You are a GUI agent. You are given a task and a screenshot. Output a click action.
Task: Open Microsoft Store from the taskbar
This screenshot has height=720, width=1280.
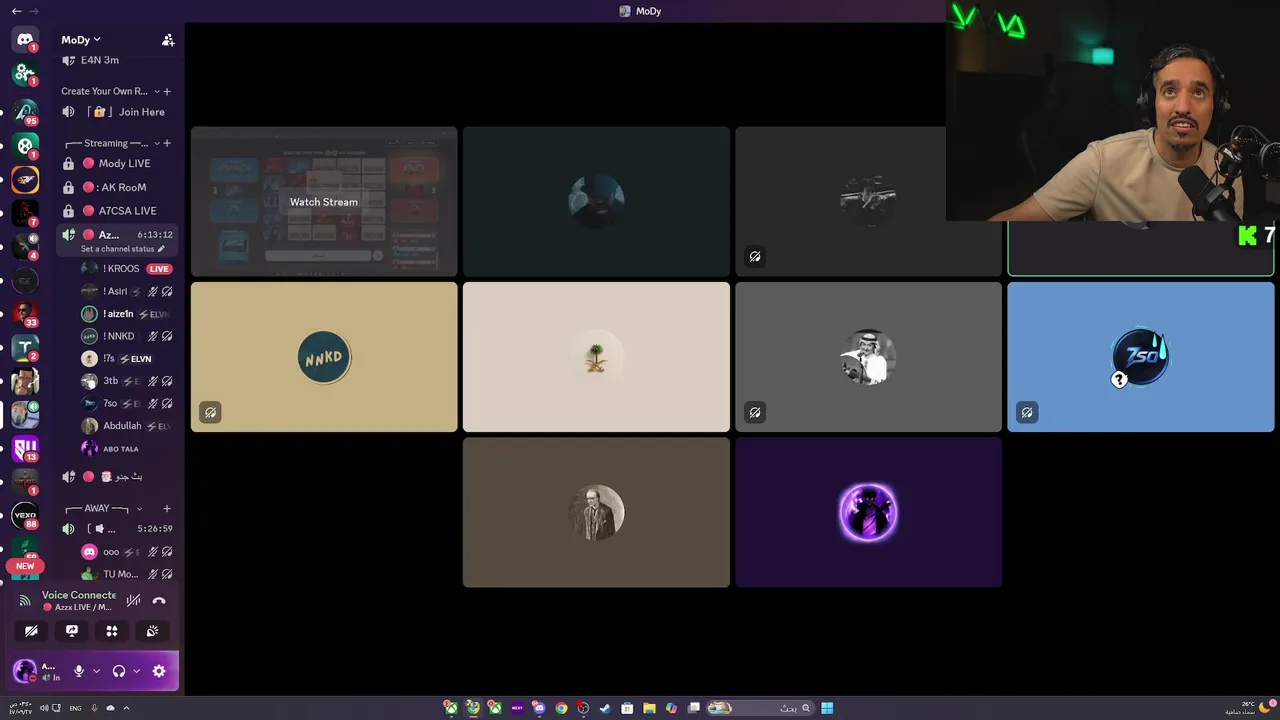[627, 708]
